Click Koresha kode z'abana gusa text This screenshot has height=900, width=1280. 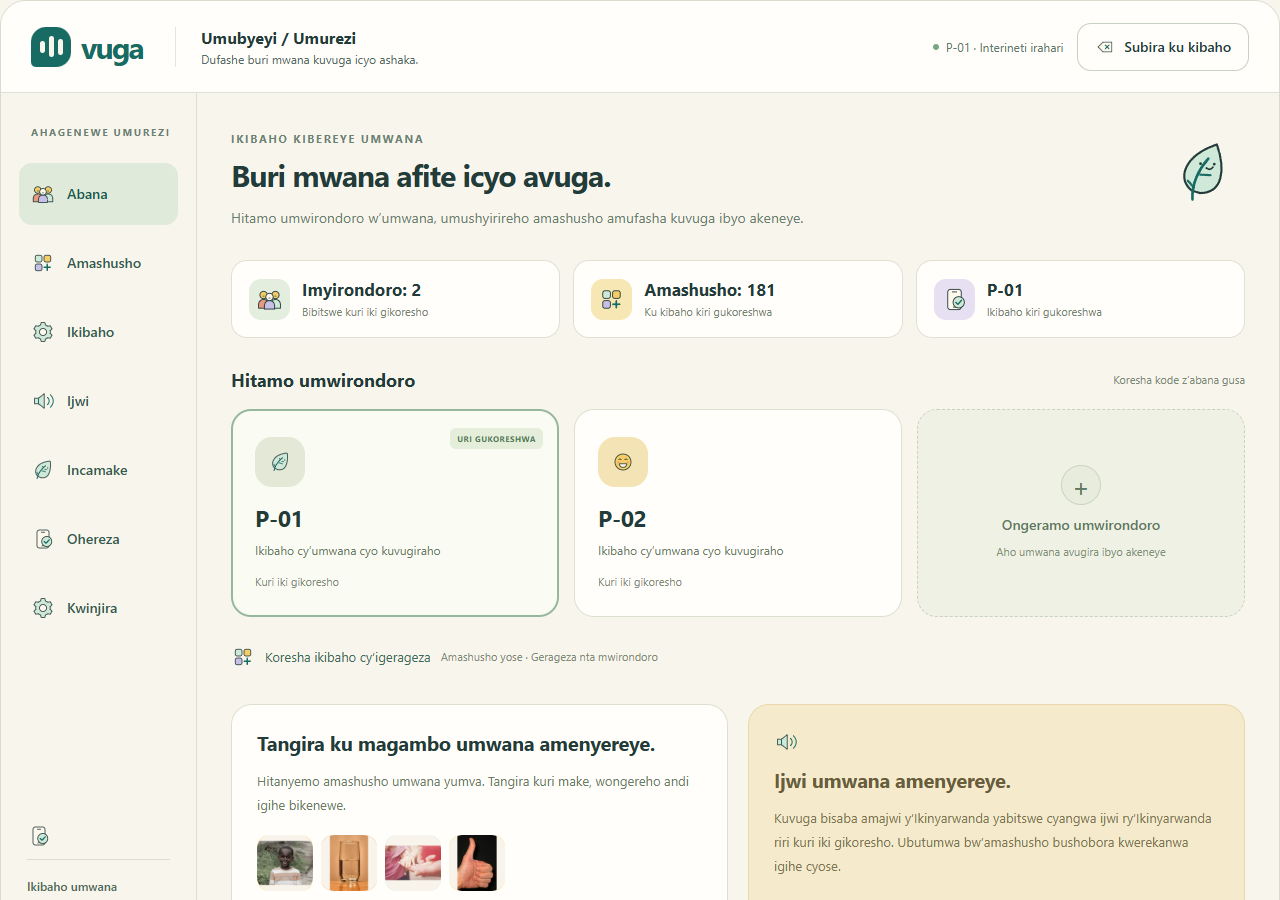1179,380
